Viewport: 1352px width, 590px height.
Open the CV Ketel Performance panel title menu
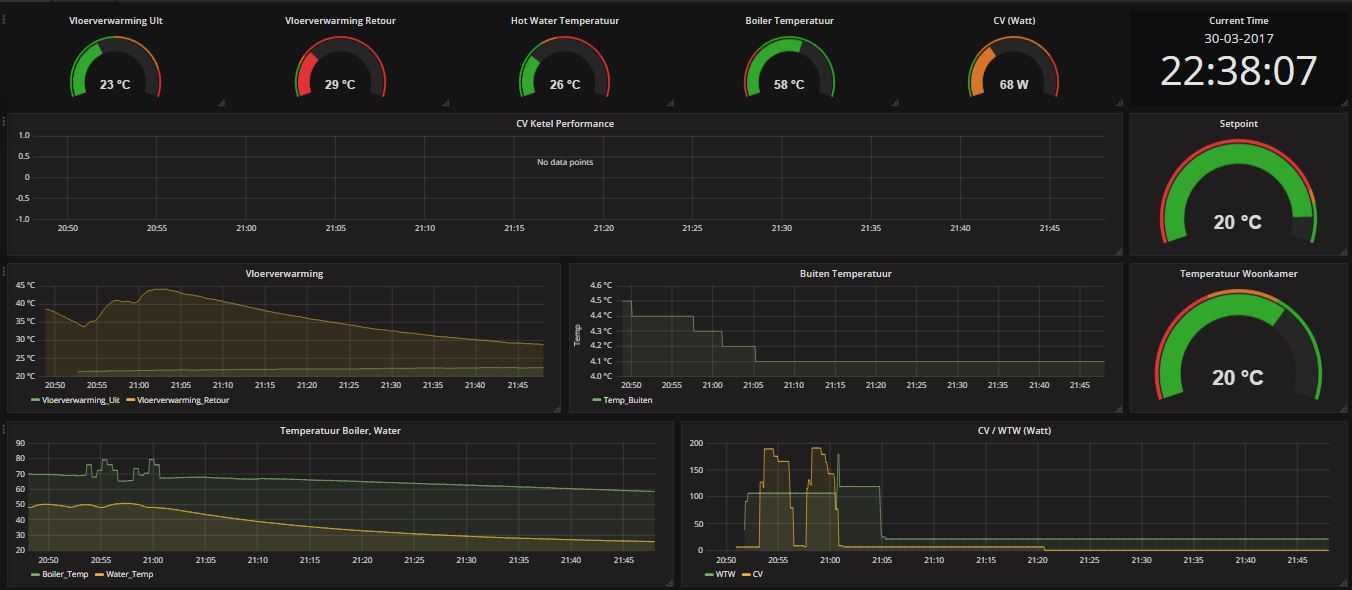point(565,124)
